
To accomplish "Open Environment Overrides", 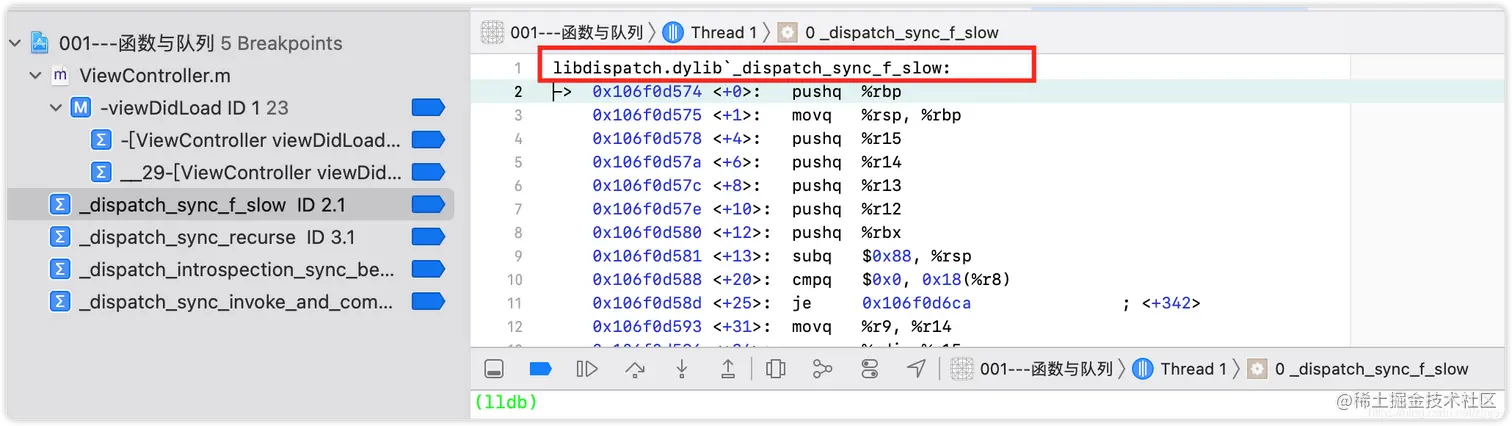I will [x=869, y=369].
